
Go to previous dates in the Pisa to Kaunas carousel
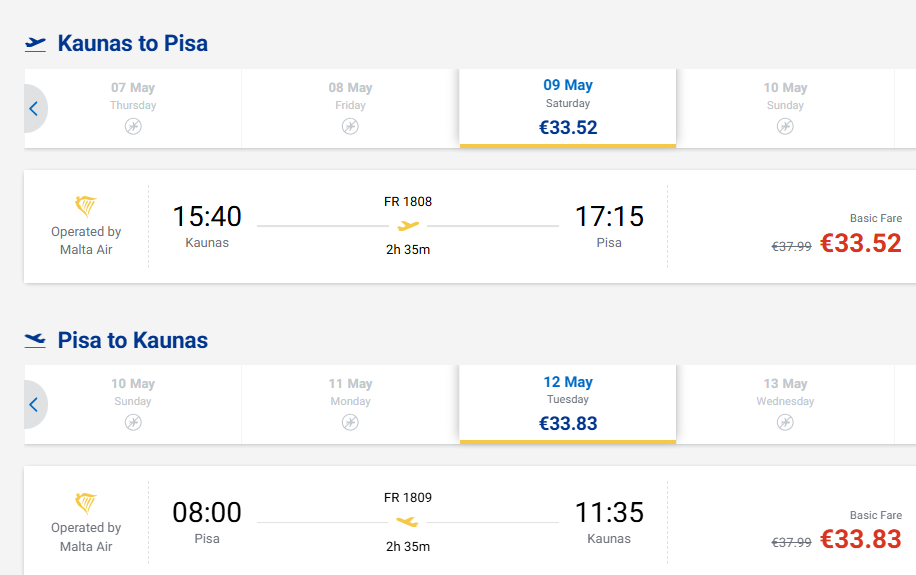point(34,404)
